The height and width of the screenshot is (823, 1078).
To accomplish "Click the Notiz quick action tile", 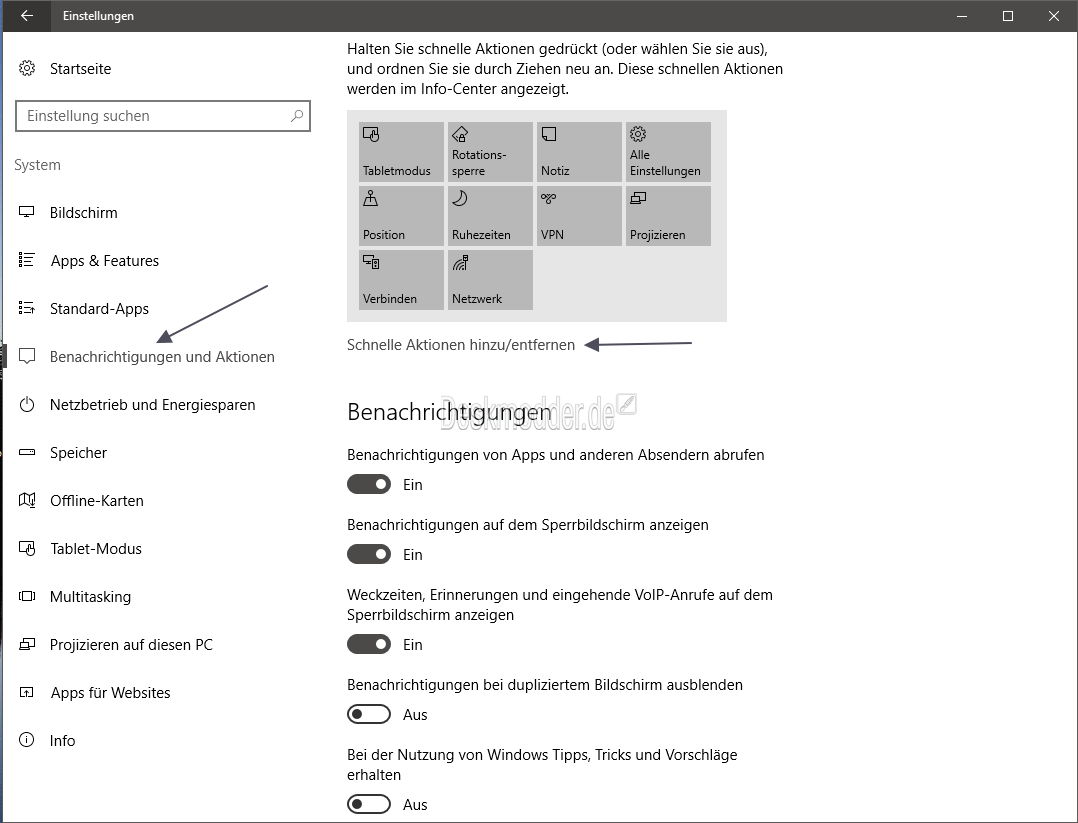I will pos(579,151).
